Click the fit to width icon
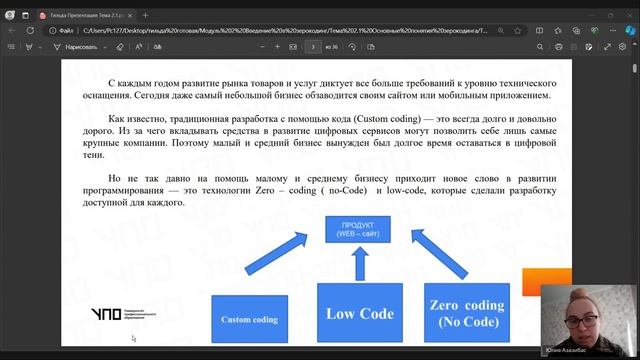640x360 pixels. coord(293,47)
